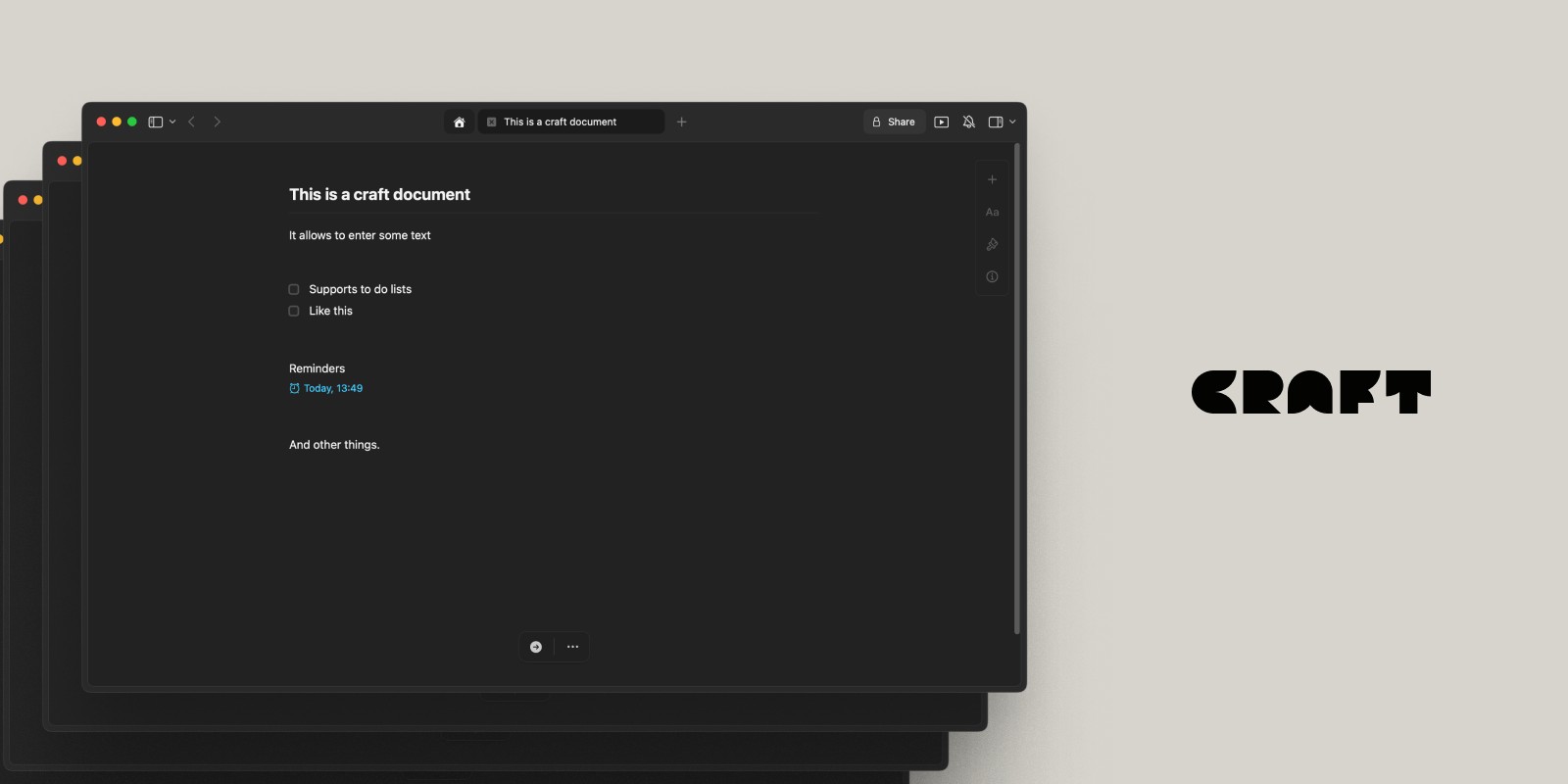Screen dimensions: 1568x784
Task: Click the 'And other things.' line
Action: tap(334, 445)
